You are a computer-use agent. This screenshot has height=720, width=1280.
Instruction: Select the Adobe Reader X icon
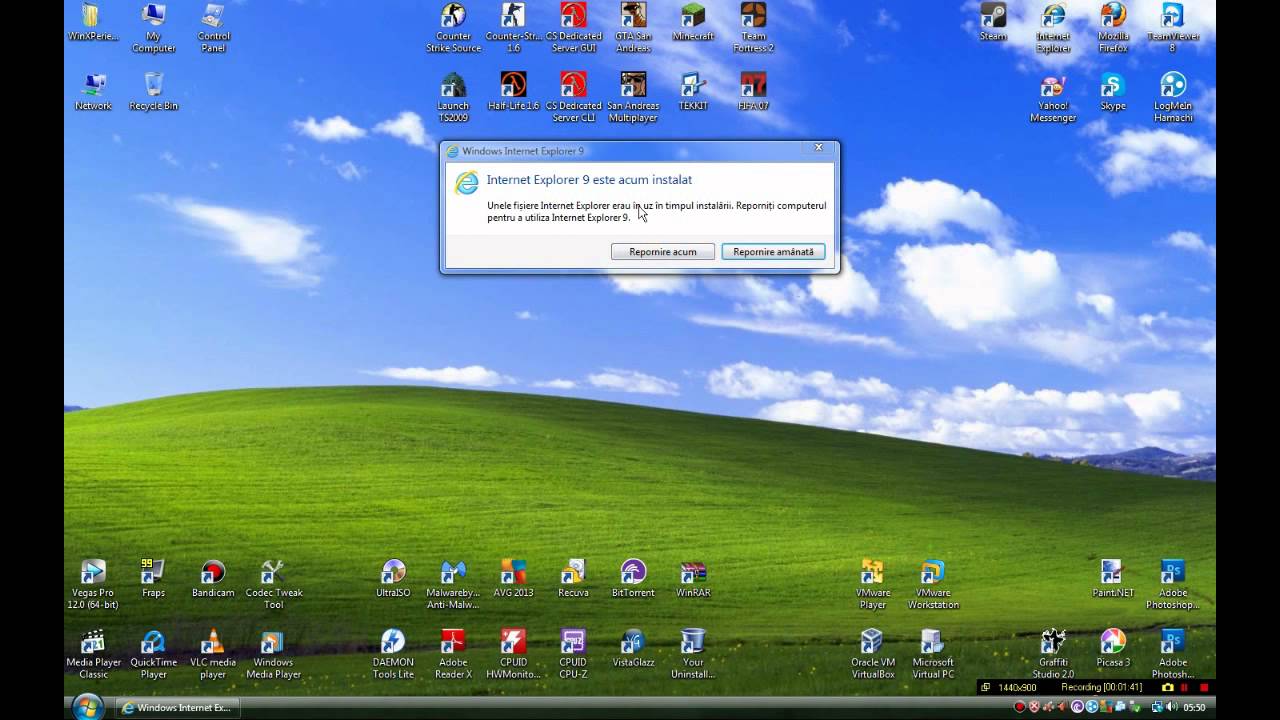(x=453, y=654)
